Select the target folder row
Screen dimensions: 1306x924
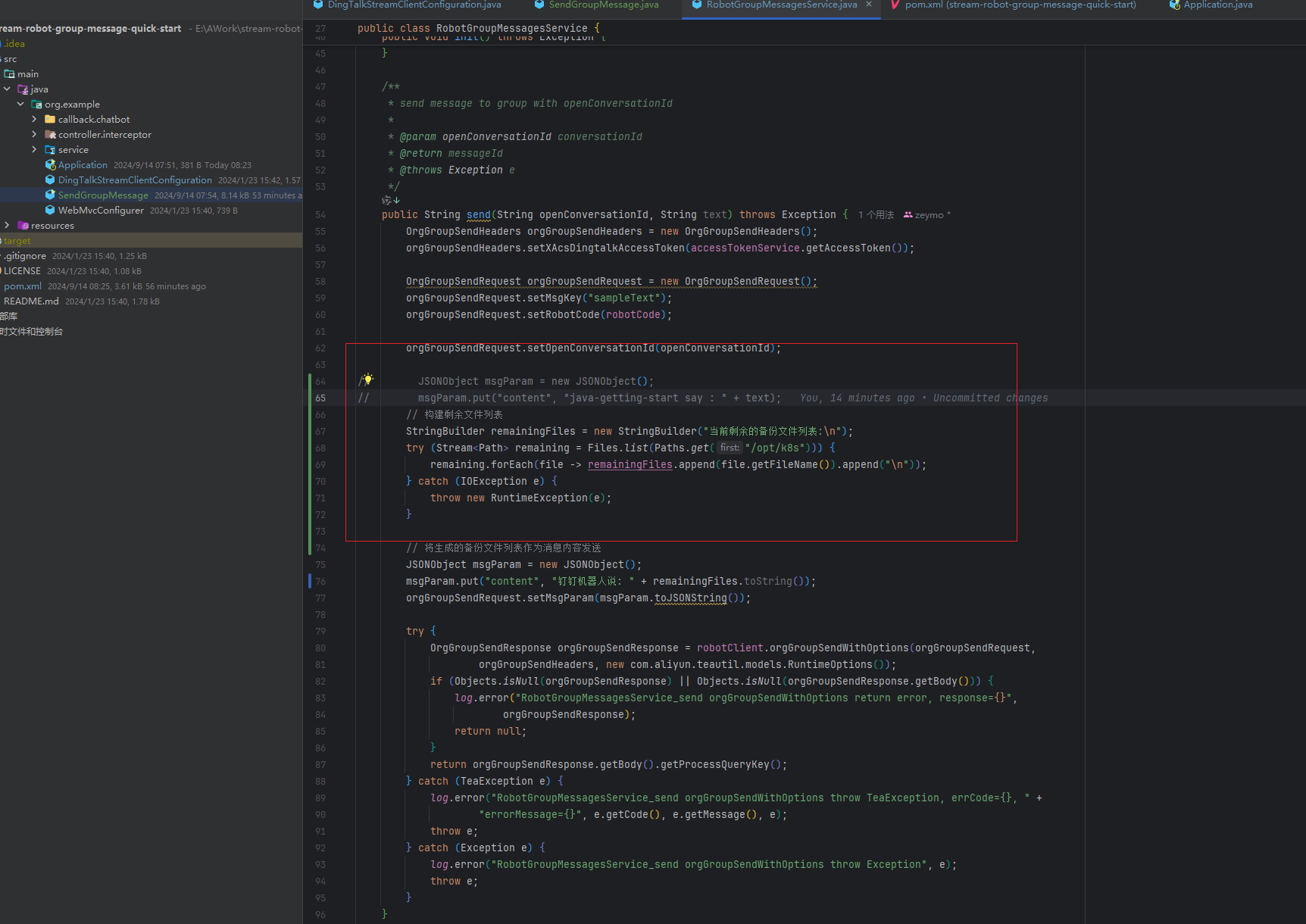coord(152,241)
